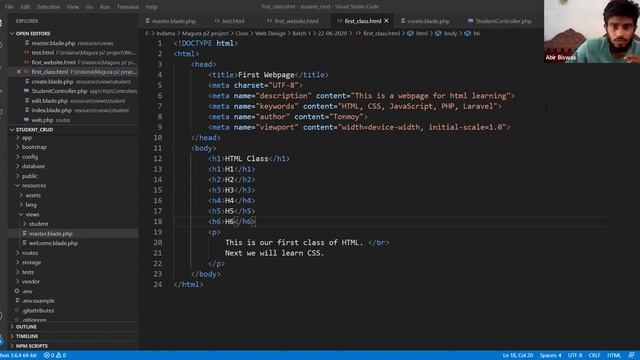
Task: Click the Abir Biswas webcam thumbnail
Action: click(592, 31)
